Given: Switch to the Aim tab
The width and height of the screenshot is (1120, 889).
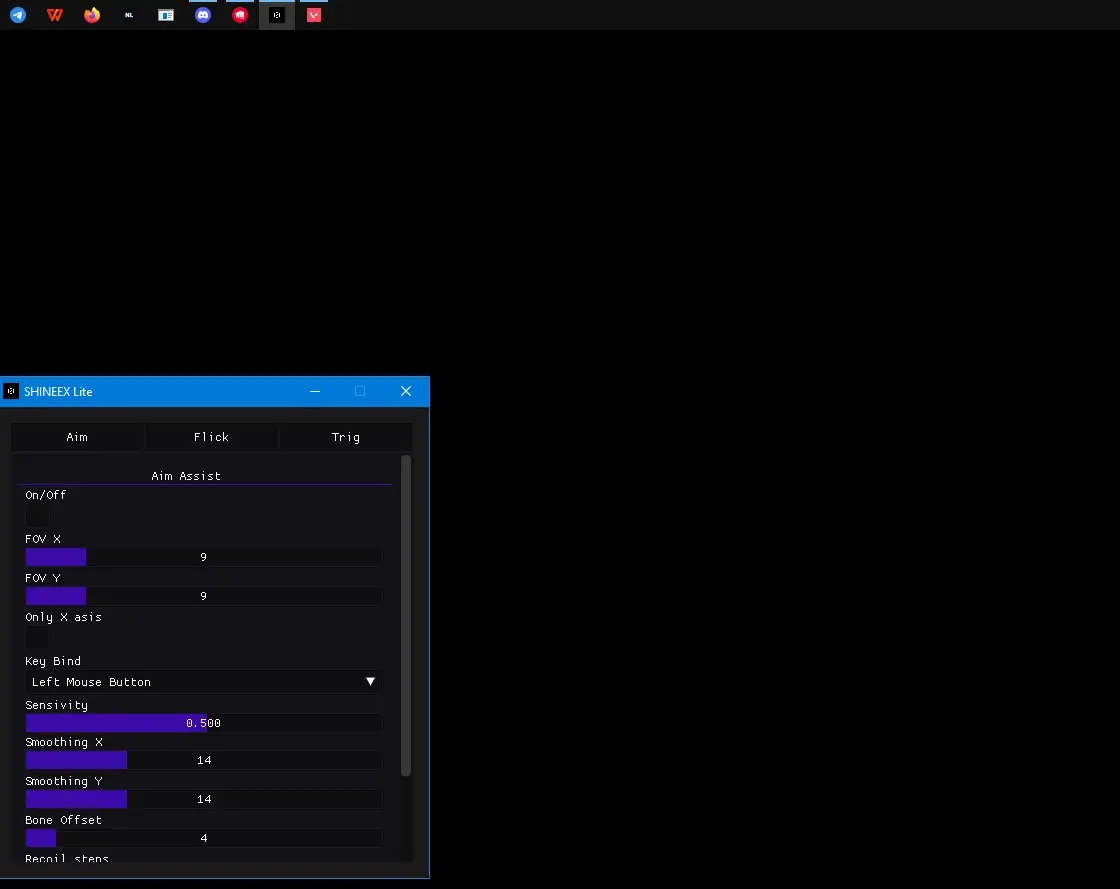Looking at the screenshot, I should click(77, 437).
